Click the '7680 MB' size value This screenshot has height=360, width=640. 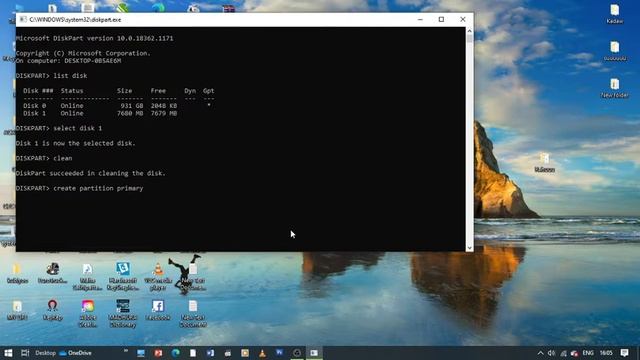(x=130, y=113)
